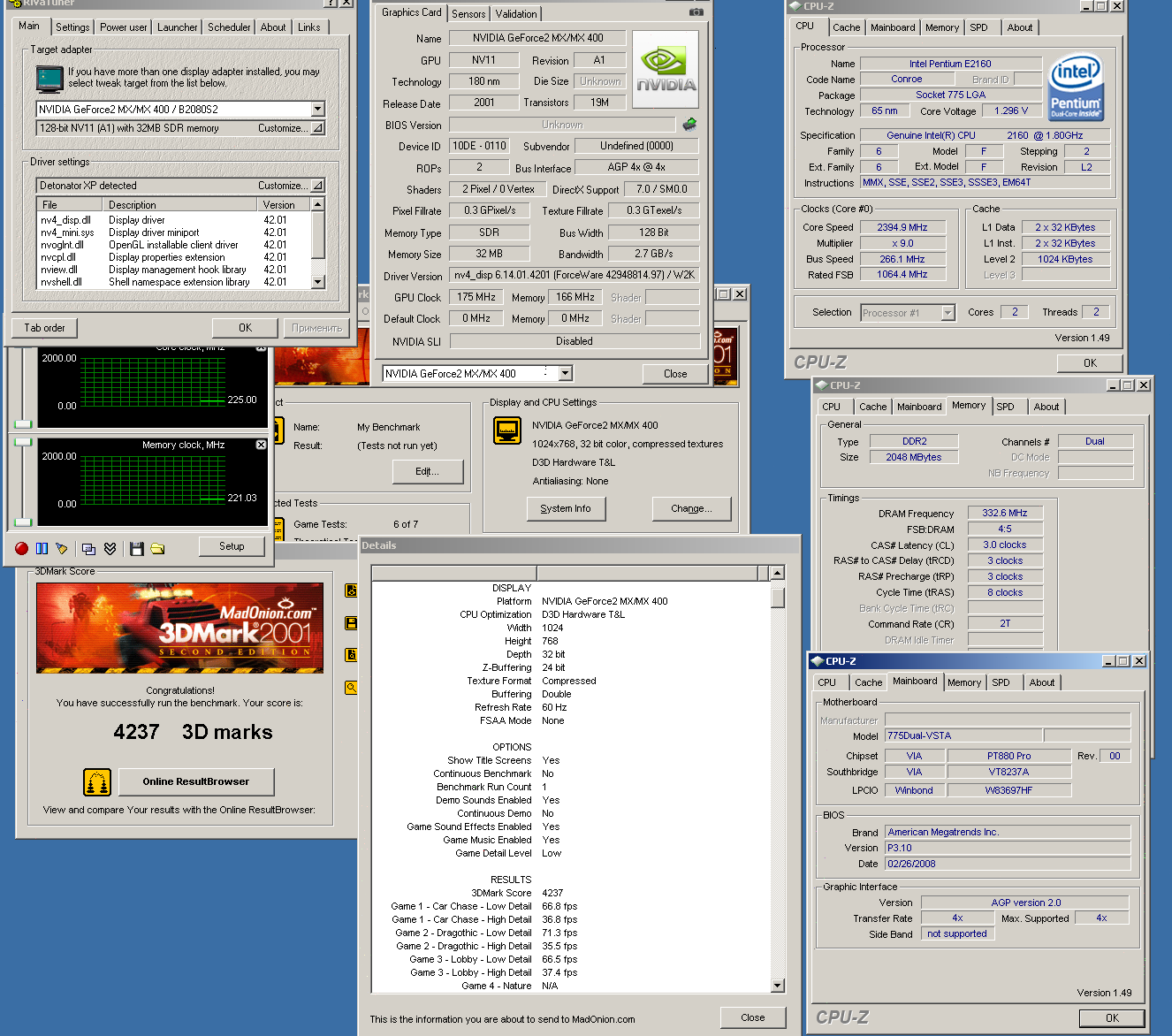Screen dimensions: 1172x1036
Task: Click the yellow magnifier icon beside 3DMark banner
Action: (x=351, y=687)
